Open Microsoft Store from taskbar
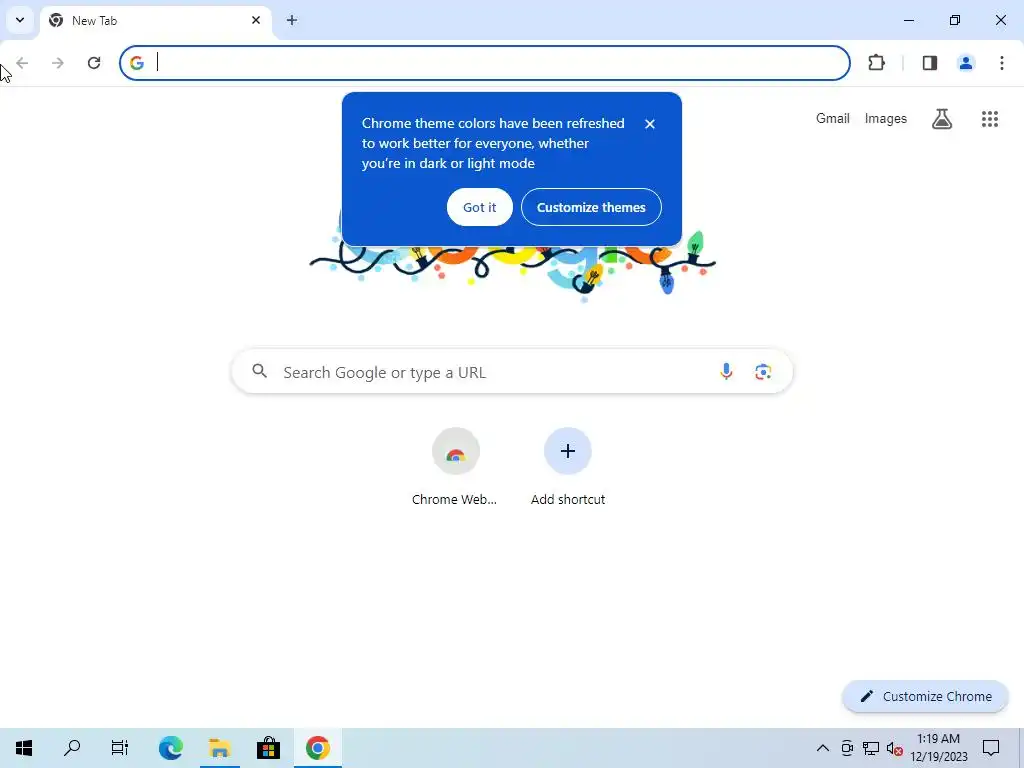Image resolution: width=1024 pixels, height=768 pixels. 268,748
